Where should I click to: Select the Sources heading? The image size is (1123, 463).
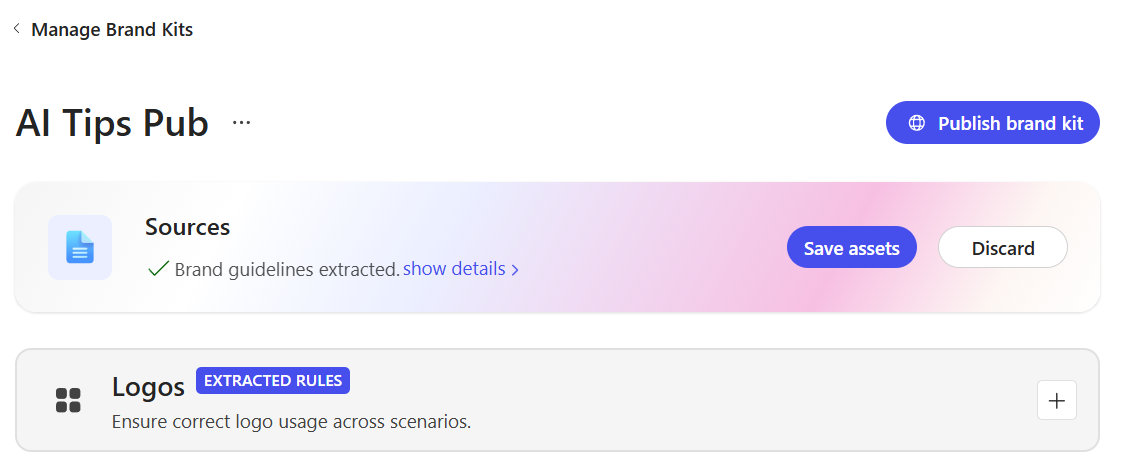(x=188, y=226)
